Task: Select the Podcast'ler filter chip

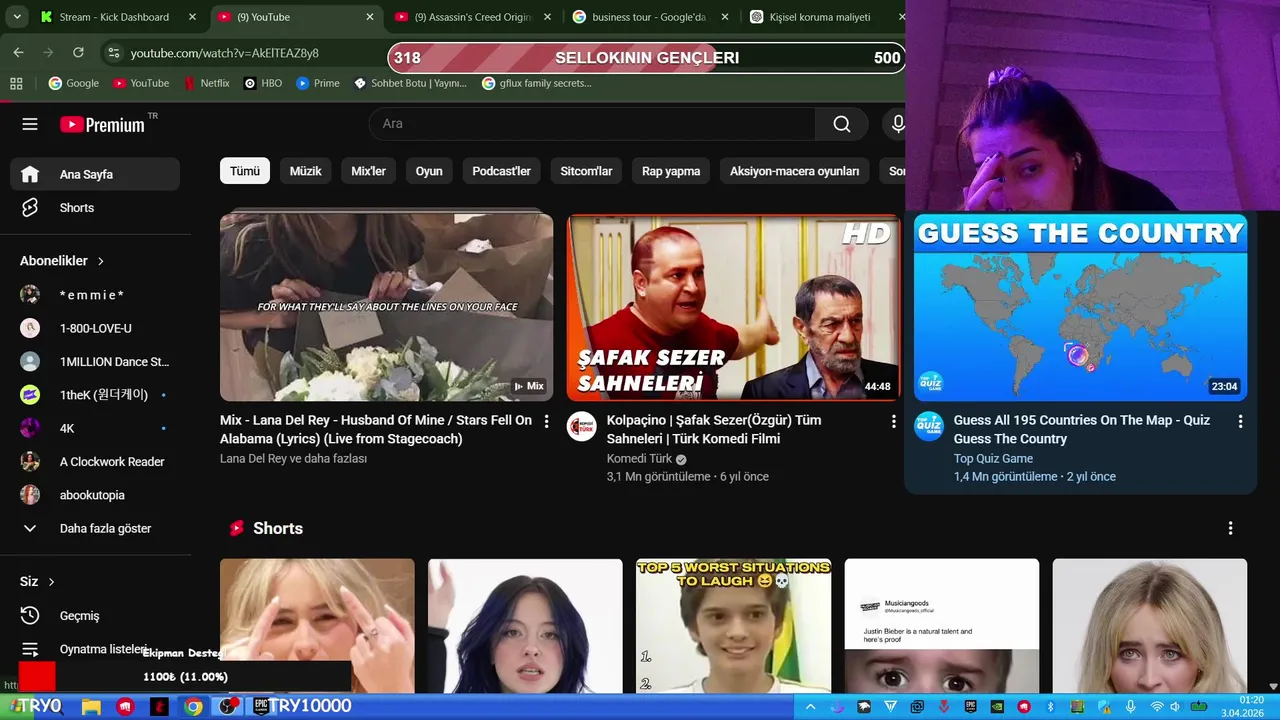Action: click(x=501, y=171)
